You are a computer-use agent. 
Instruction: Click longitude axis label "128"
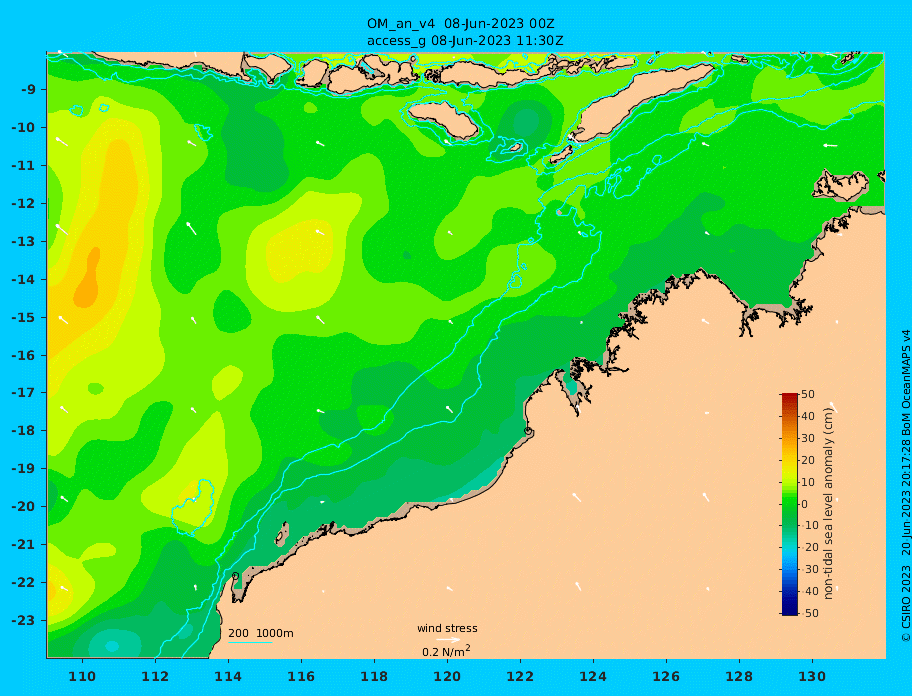[x=739, y=677]
